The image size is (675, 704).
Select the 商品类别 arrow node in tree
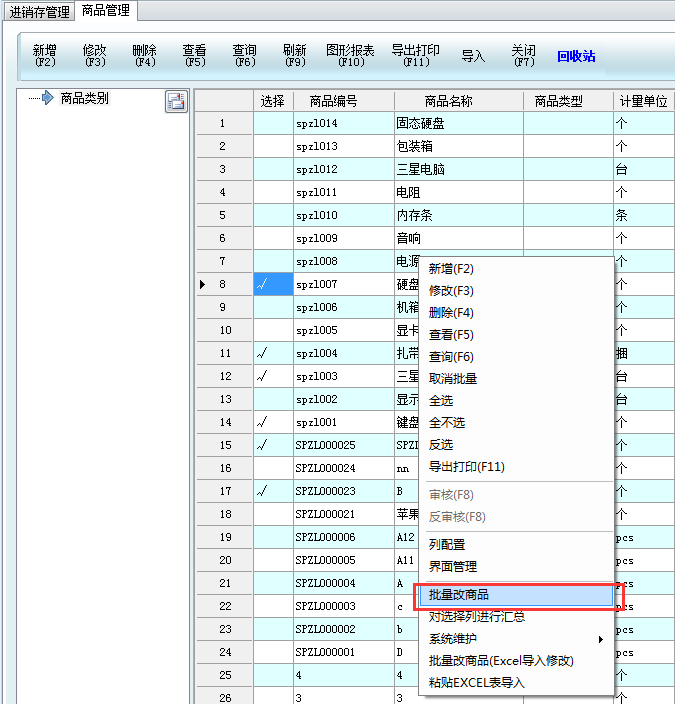coord(40,99)
